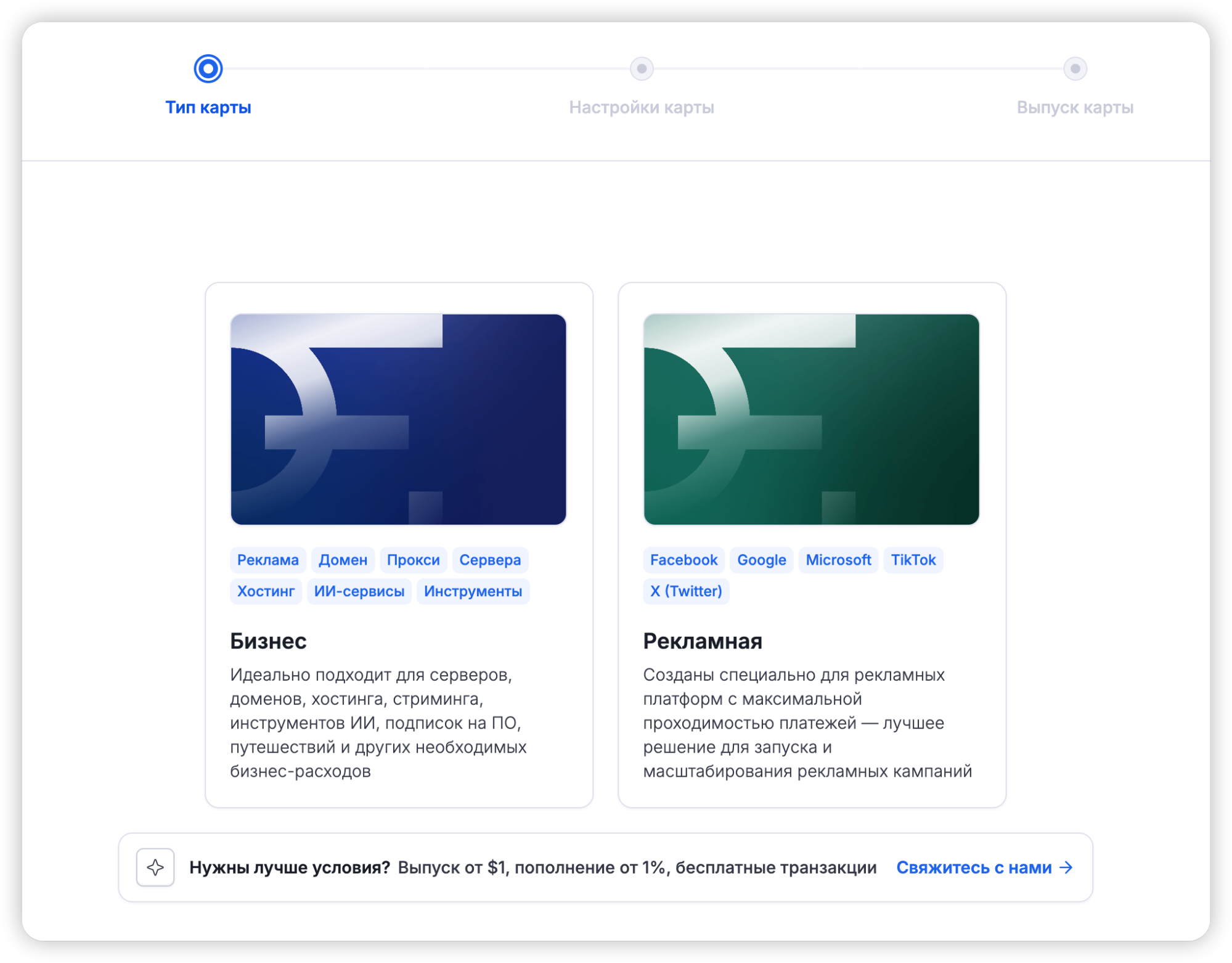
Task: Click the Бизнес card description text
Action: (x=378, y=723)
